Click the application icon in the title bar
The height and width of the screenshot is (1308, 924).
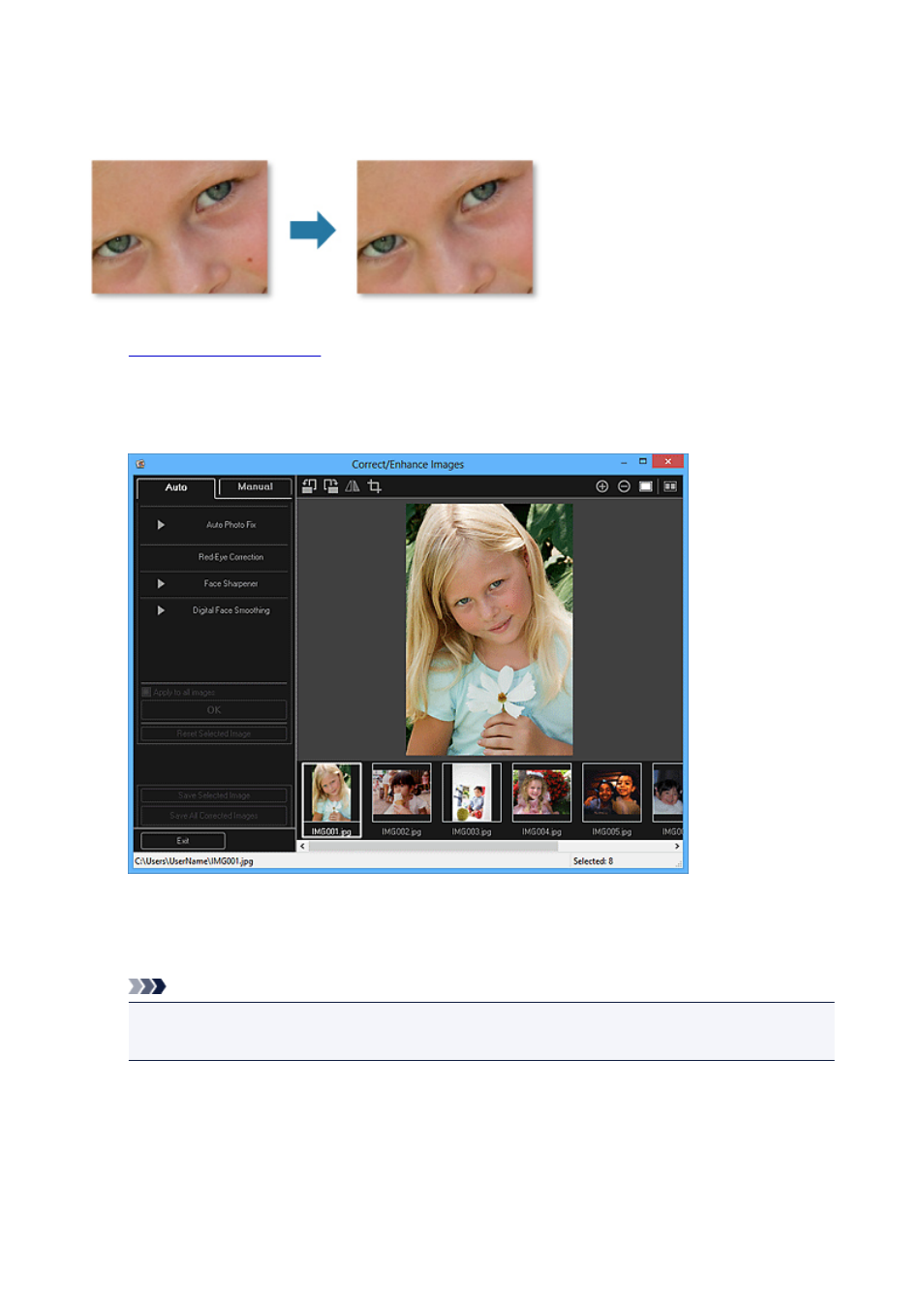(140, 464)
